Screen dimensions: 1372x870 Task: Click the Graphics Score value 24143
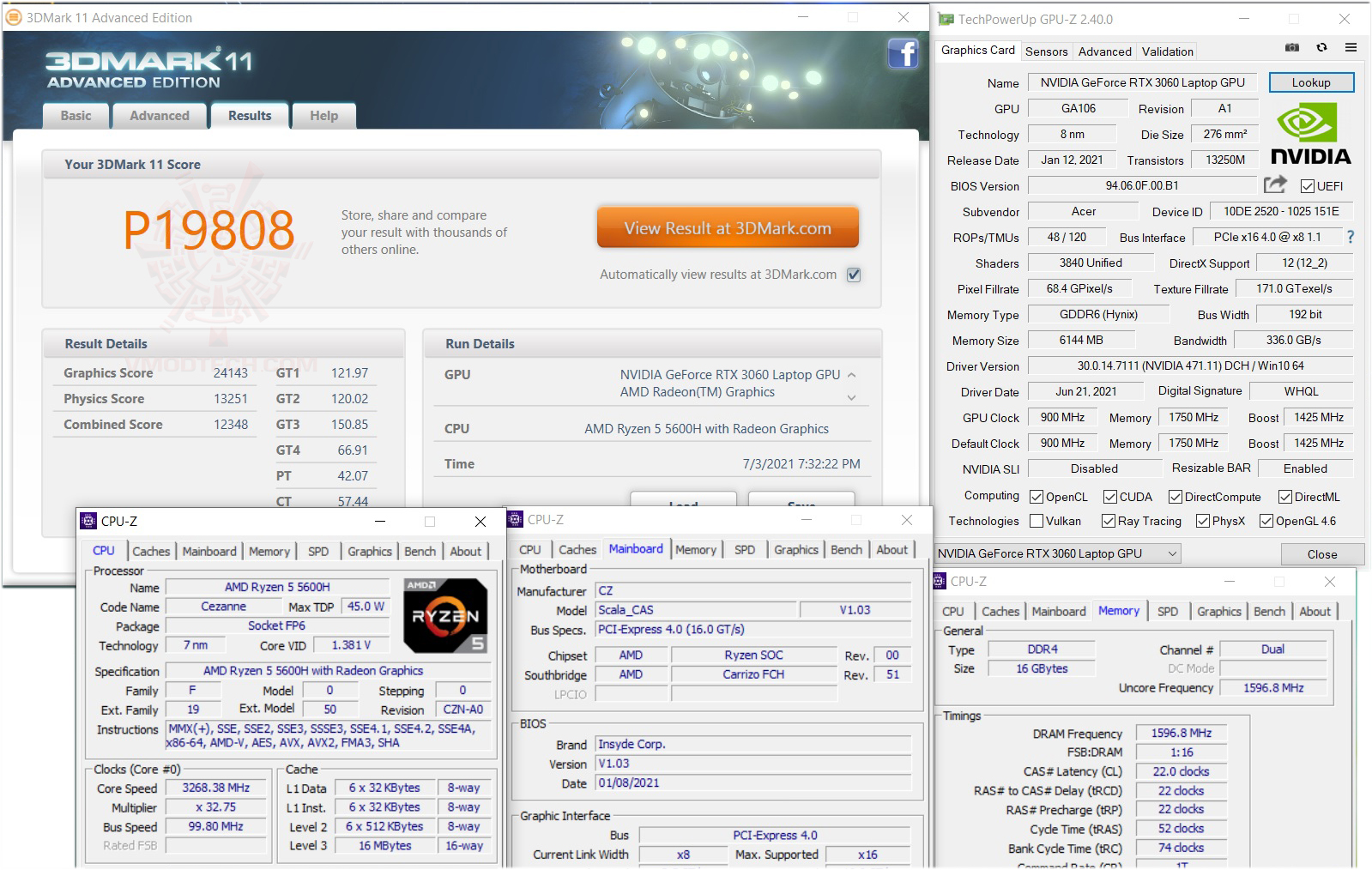pyautogui.click(x=230, y=373)
